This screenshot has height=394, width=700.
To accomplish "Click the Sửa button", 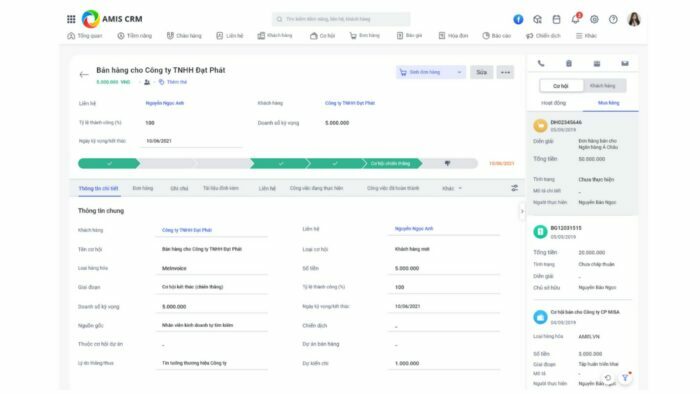I will (481, 72).
